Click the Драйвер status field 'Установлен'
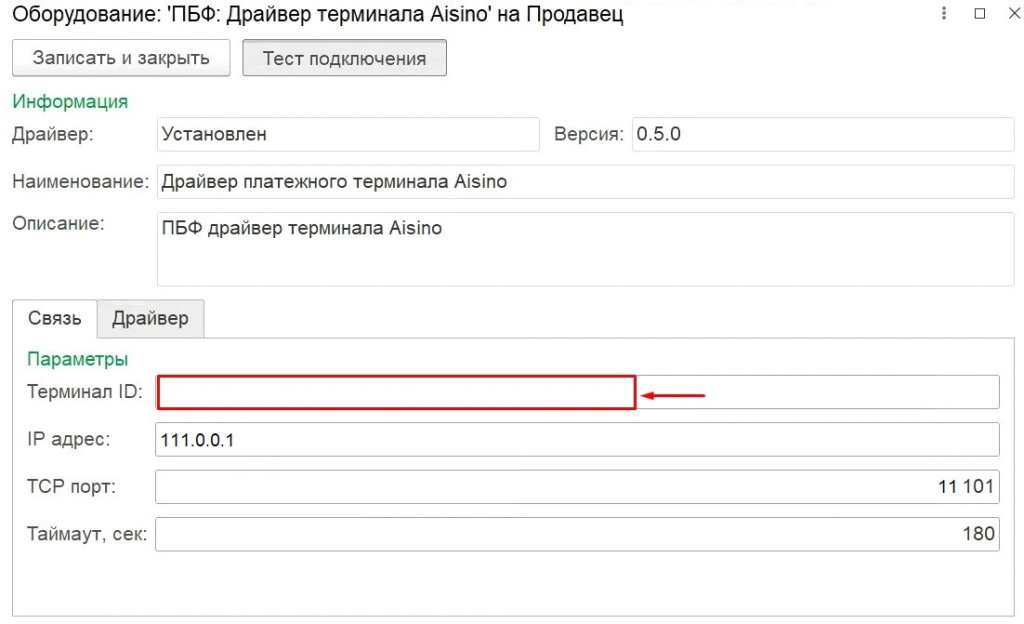This screenshot has width=1024, height=624. [x=348, y=134]
